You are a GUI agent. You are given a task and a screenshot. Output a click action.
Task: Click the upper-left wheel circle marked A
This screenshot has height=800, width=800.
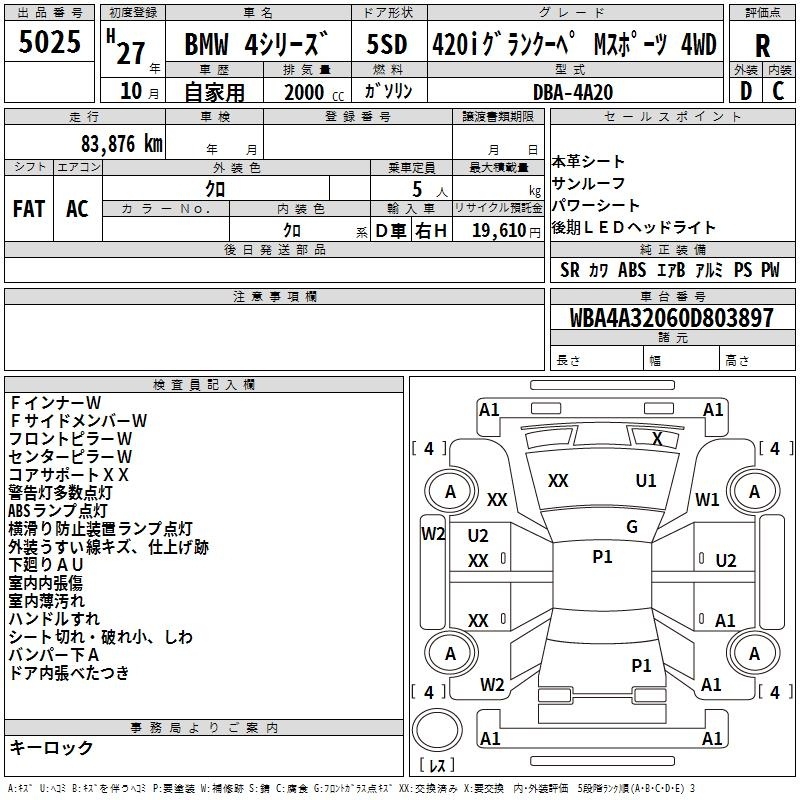[450, 491]
